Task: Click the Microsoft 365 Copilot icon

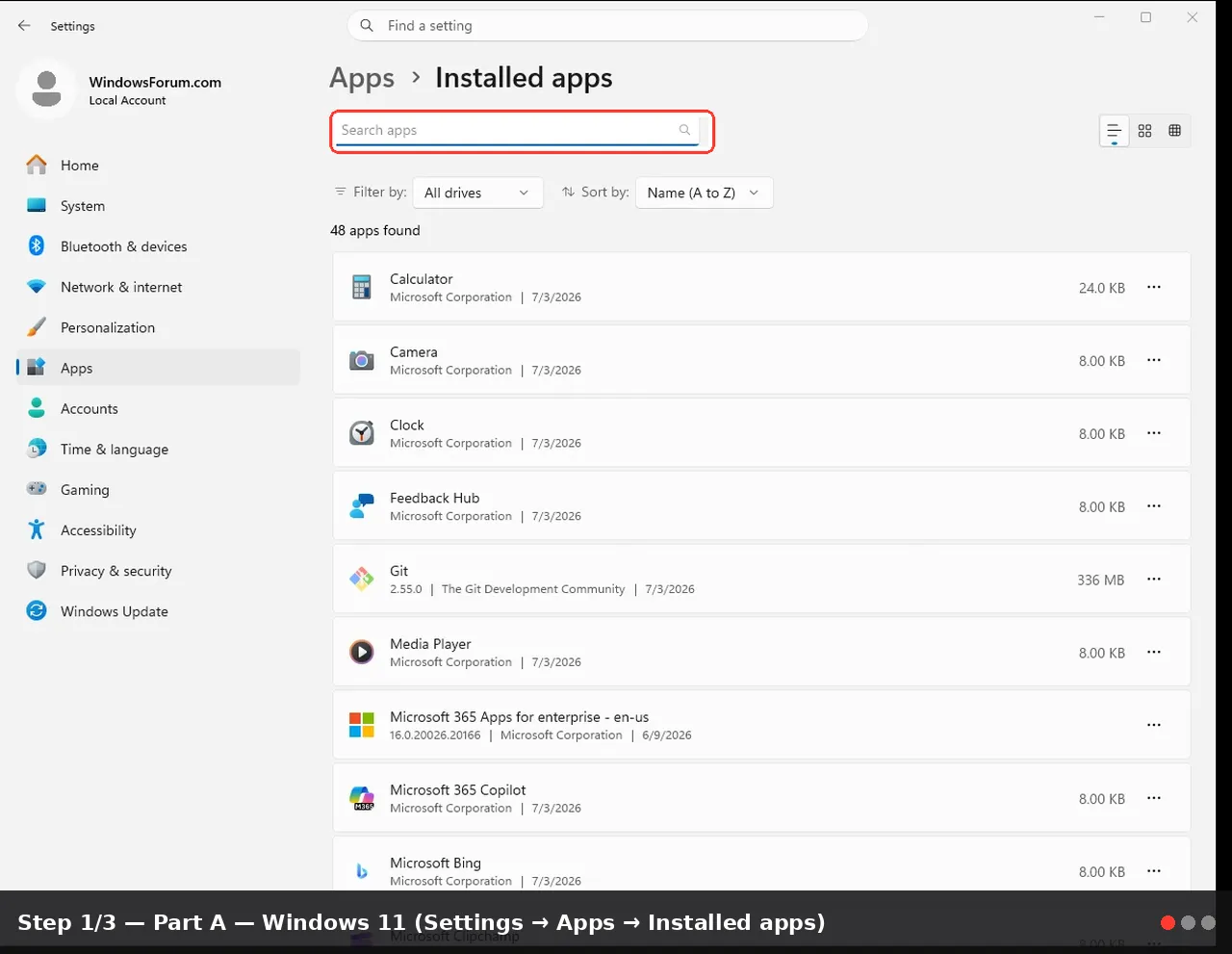Action: click(362, 798)
